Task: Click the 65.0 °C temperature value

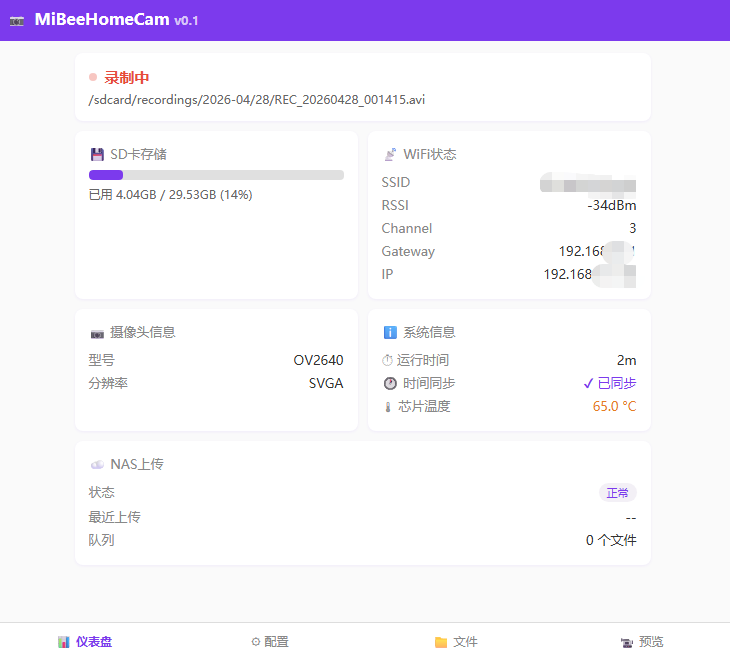Action: click(x=615, y=406)
